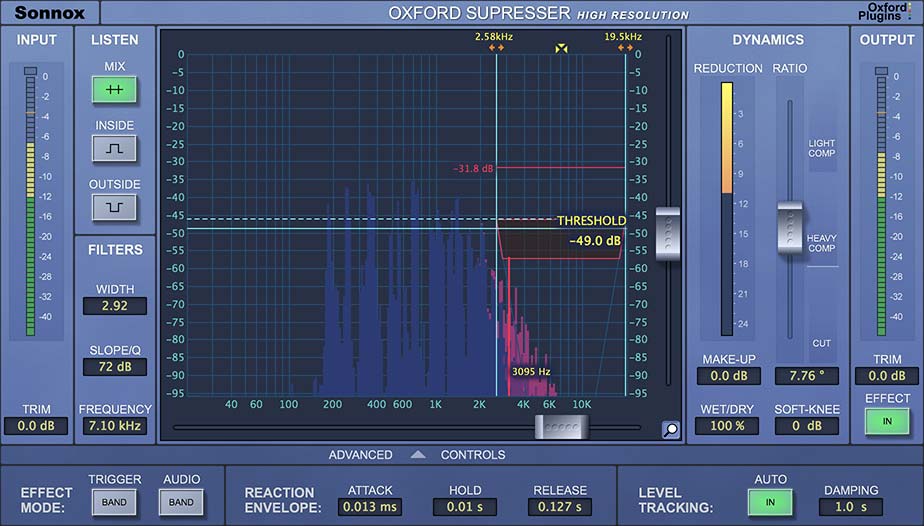Click the Oxford Plugins logo

coord(883,12)
